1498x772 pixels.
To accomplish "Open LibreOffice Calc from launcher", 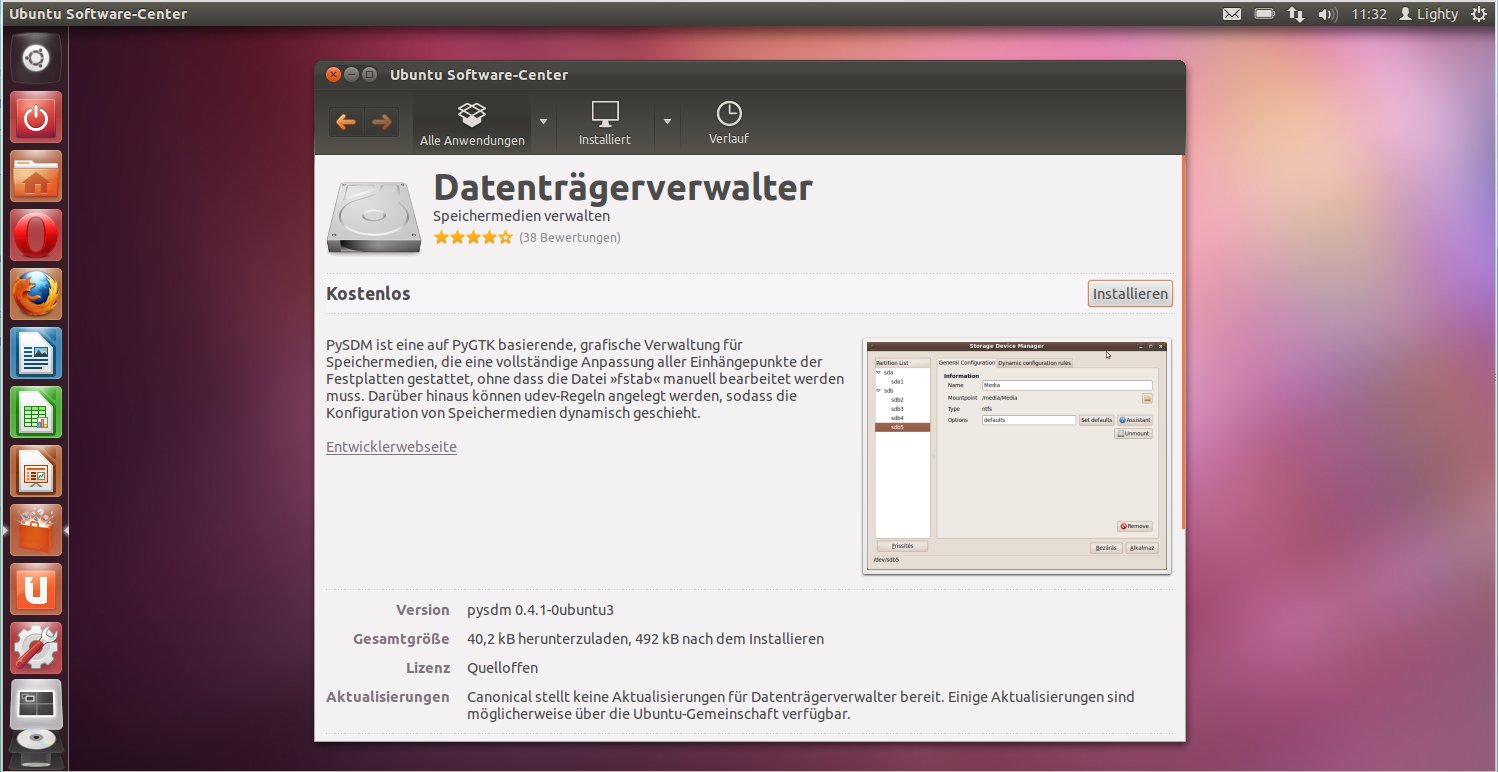I will tap(36, 413).
